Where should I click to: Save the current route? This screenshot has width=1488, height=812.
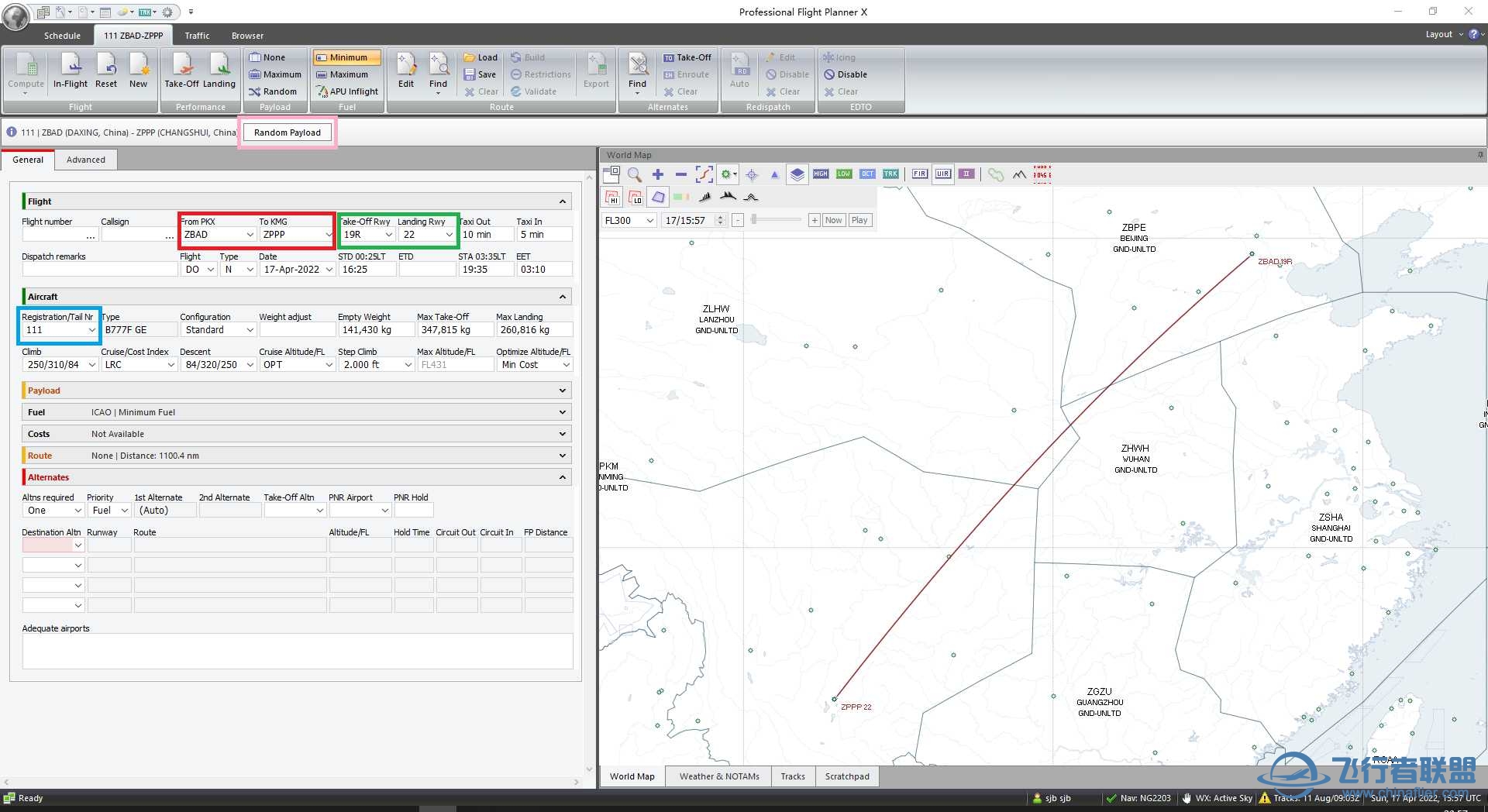480,74
